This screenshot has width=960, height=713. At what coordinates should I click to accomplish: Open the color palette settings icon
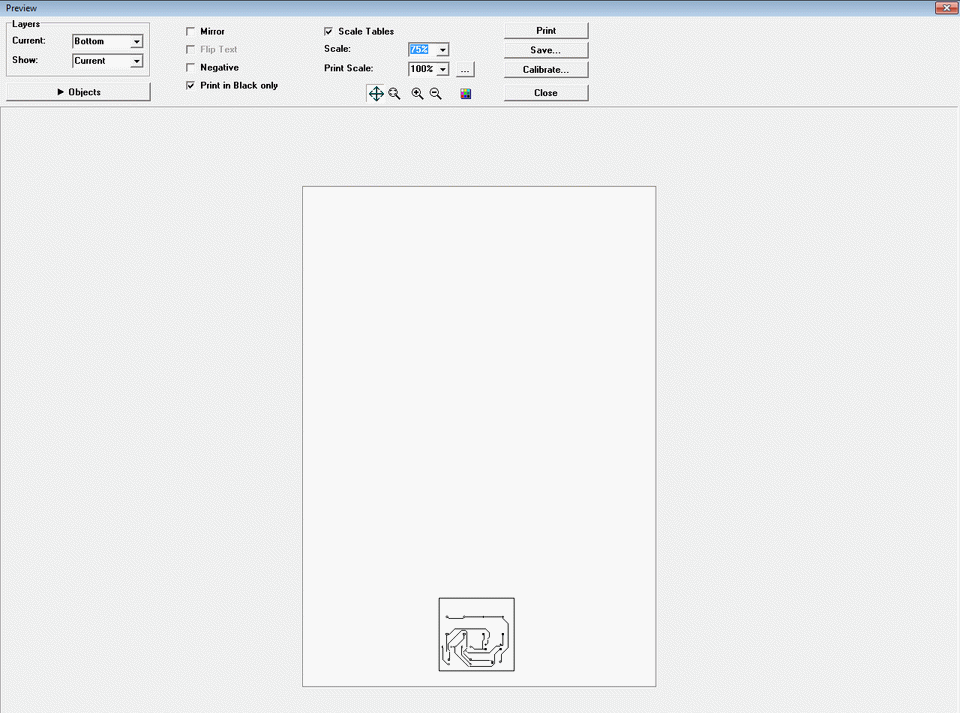click(466, 94)
